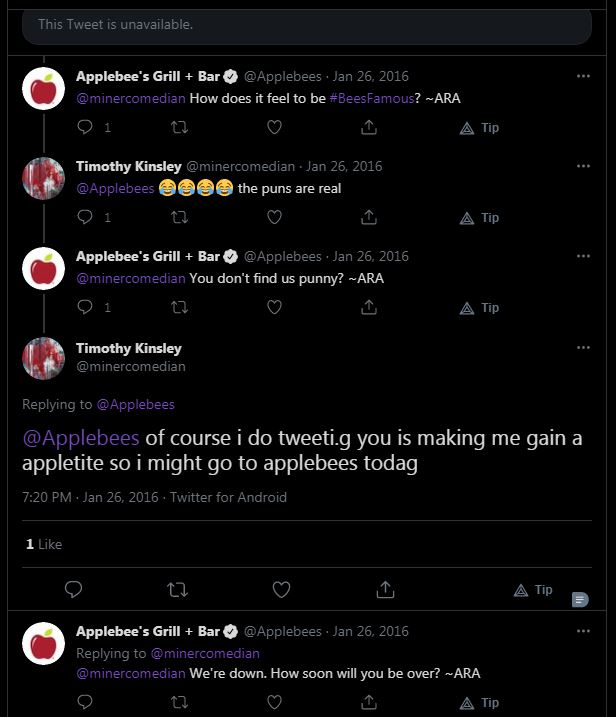View the 1 Like list
This screenshot has height=717, width=616.
tap(44, 544)
